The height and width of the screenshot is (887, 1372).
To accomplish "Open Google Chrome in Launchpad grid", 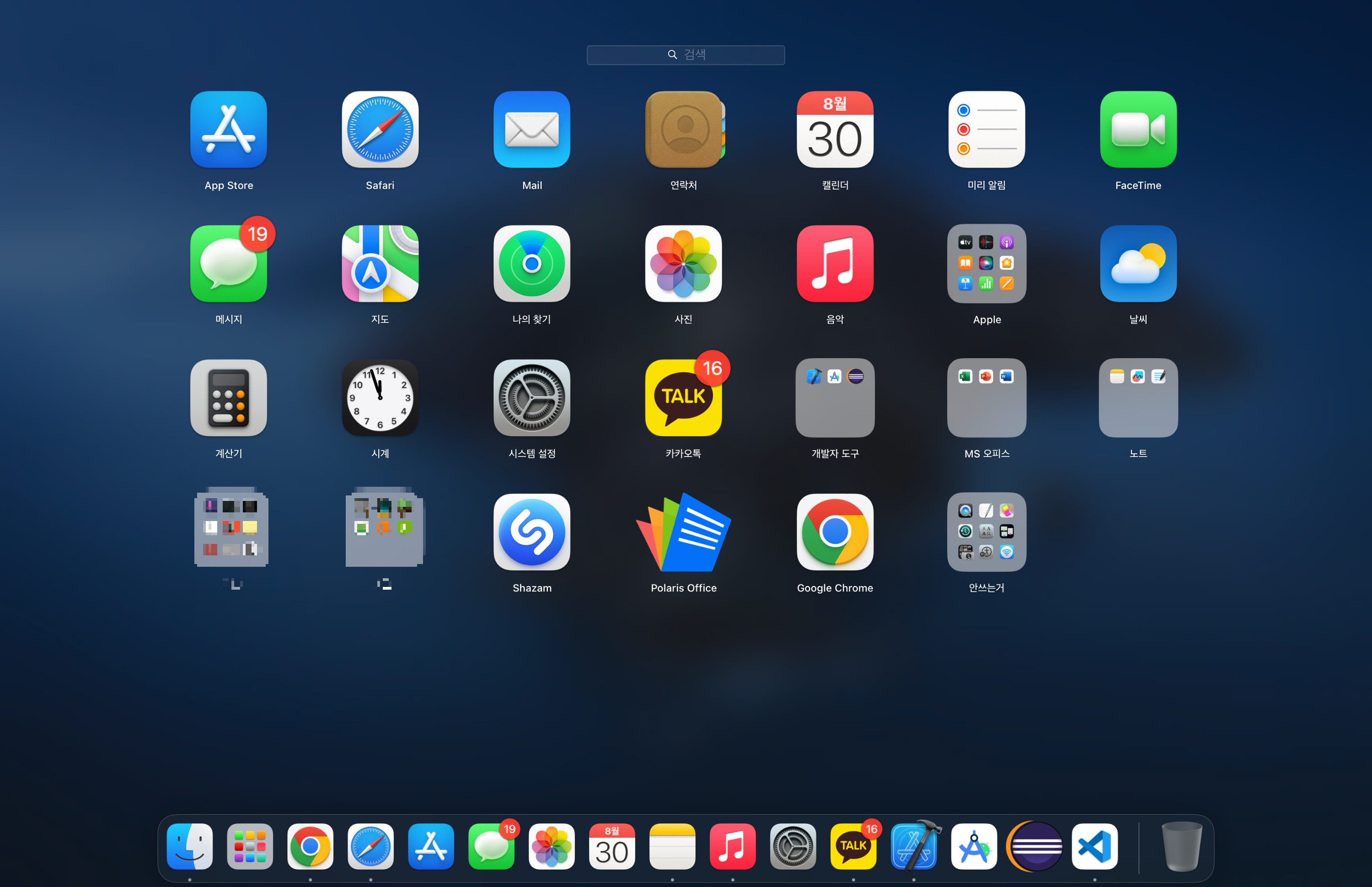I will 835,532.
